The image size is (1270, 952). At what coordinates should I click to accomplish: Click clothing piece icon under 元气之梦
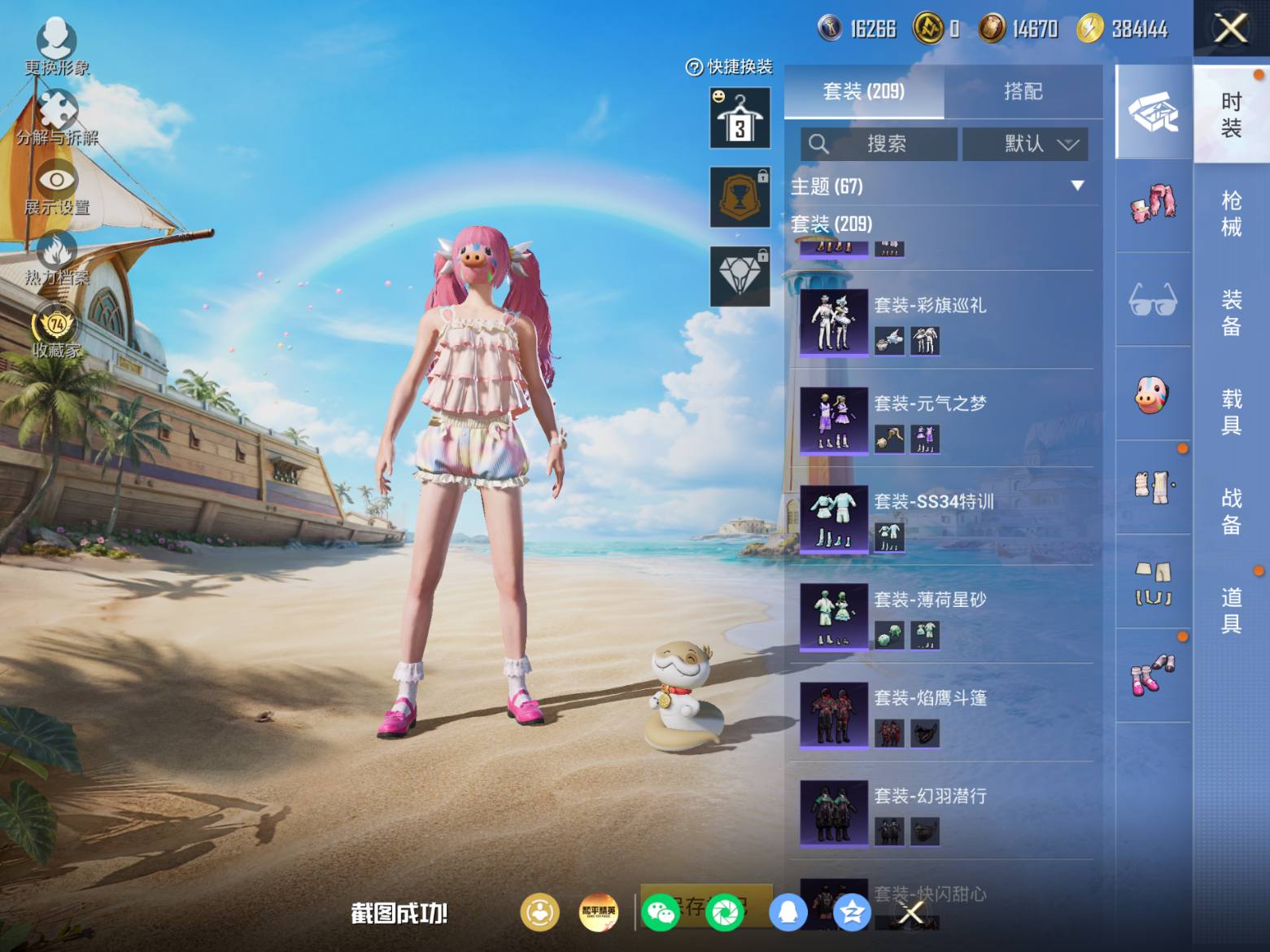click(924, 439)
